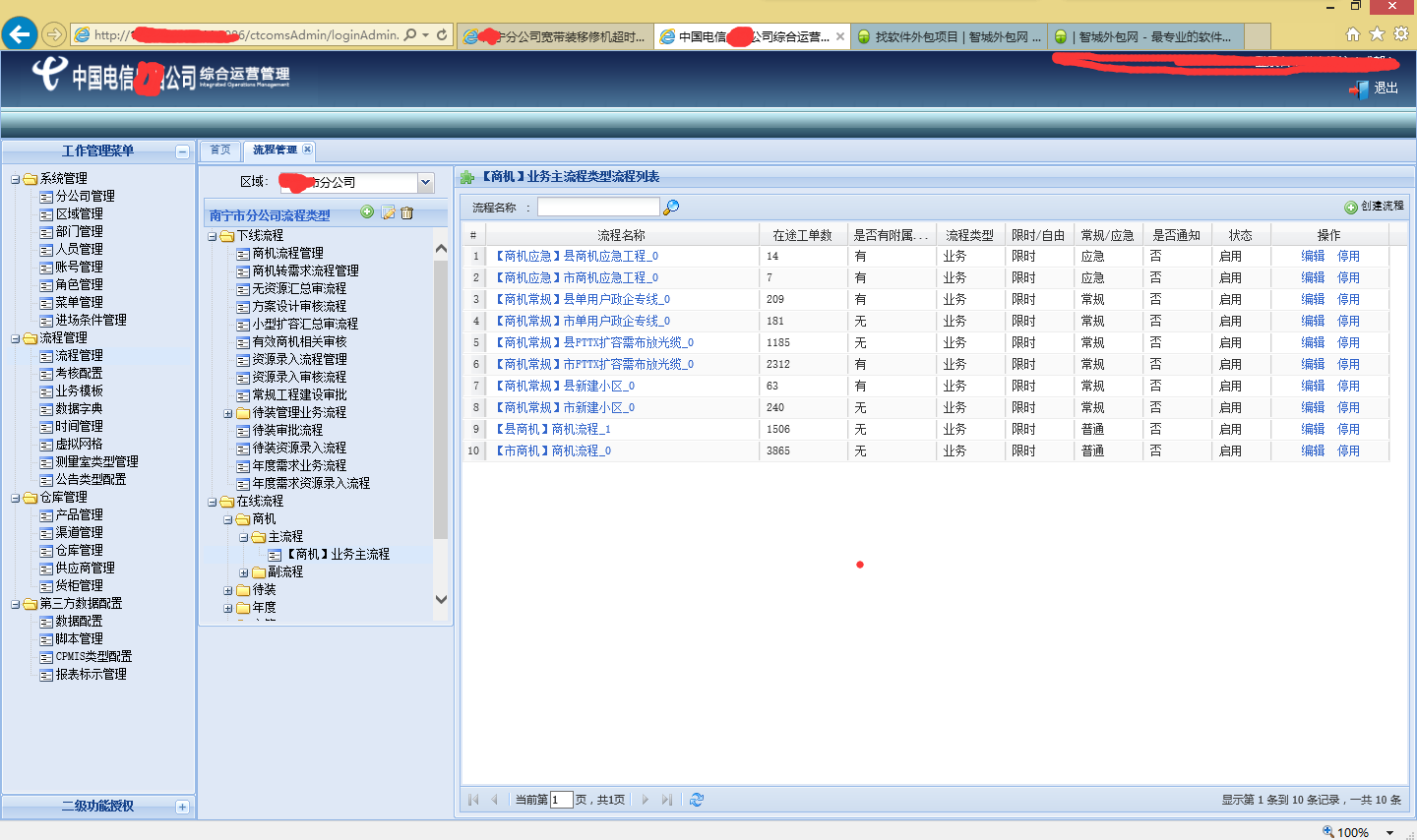Go to last page with pager icon
The image size is (1417, 840).
(x=667, y=800)
